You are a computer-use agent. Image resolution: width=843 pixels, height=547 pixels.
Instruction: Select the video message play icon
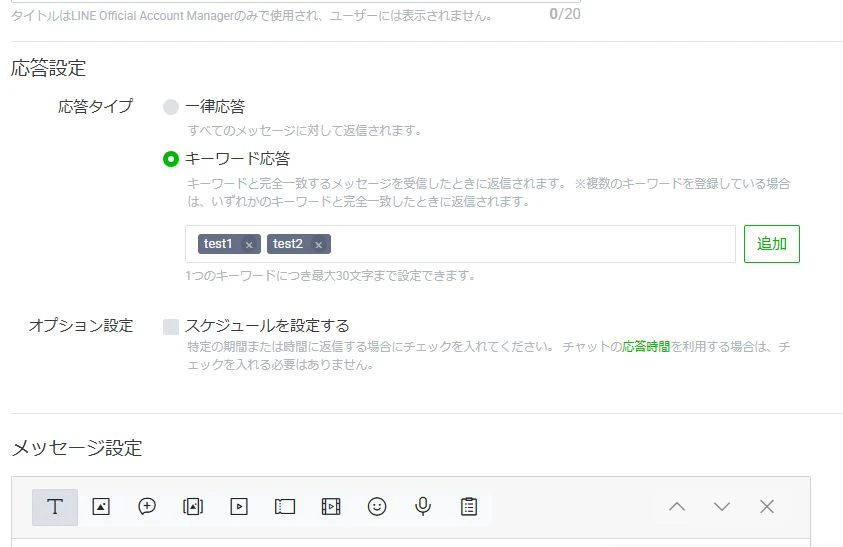239,507
